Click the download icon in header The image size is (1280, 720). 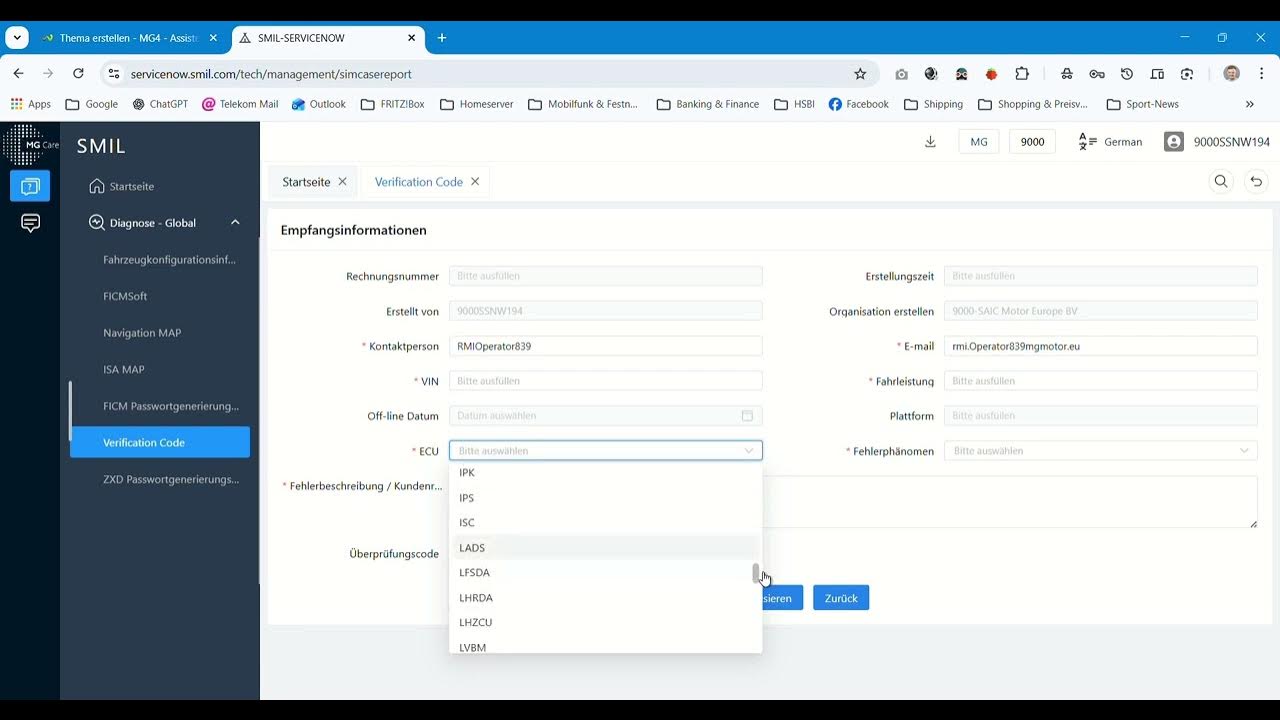[x=930, y=142]
